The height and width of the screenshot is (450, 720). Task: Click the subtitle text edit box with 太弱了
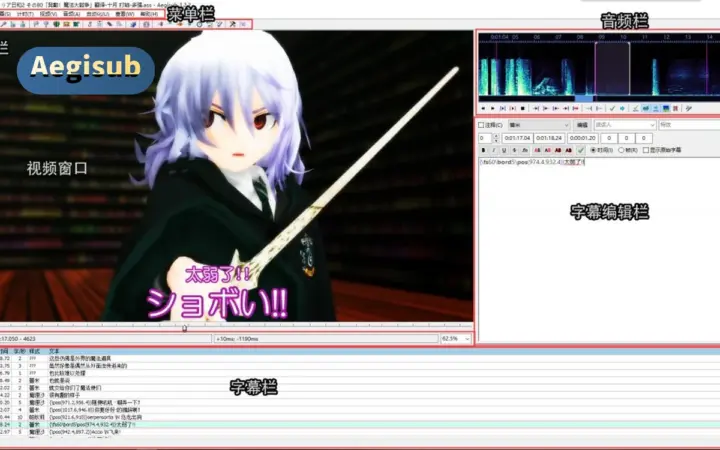599,250
